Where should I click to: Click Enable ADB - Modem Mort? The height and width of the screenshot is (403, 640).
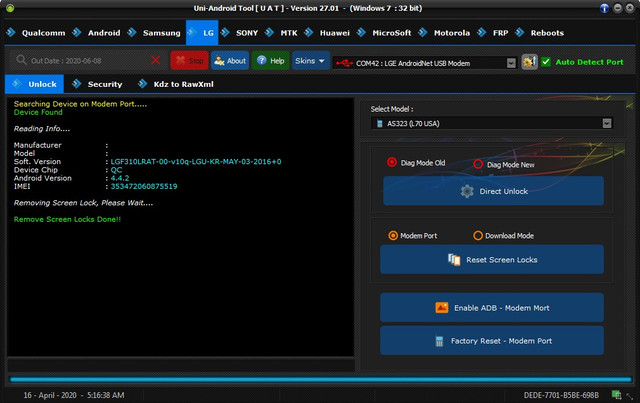click(x=492, y=308)
